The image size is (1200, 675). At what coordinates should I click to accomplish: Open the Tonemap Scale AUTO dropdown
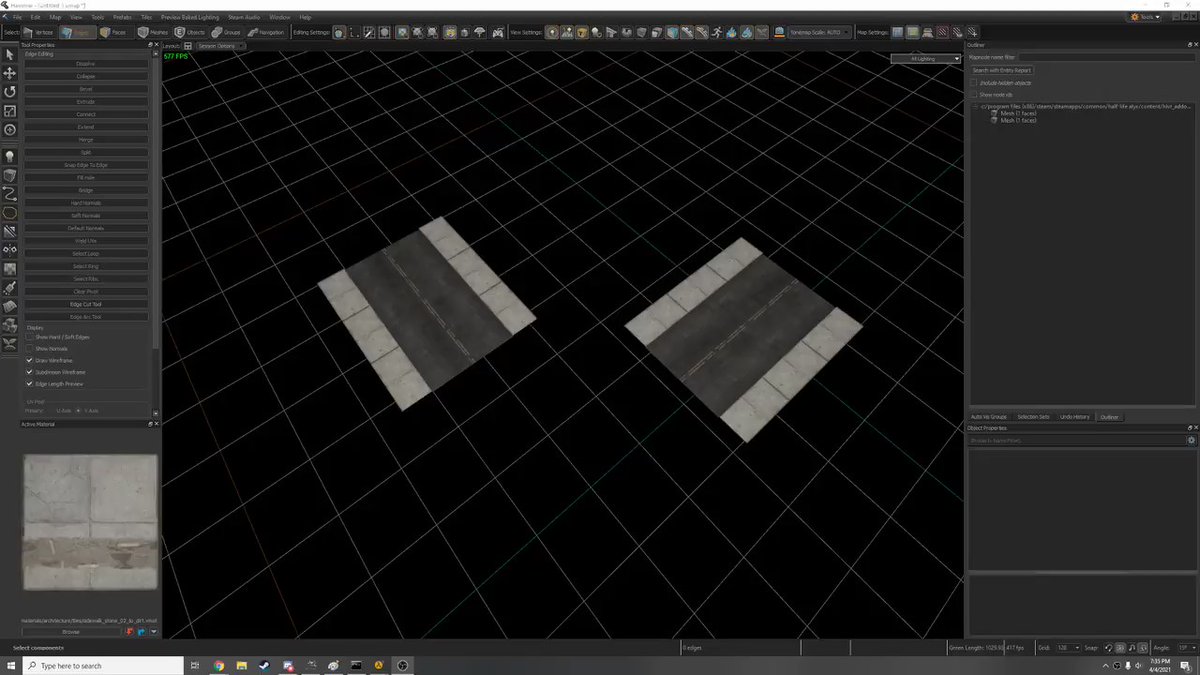(x=818, y=32)
